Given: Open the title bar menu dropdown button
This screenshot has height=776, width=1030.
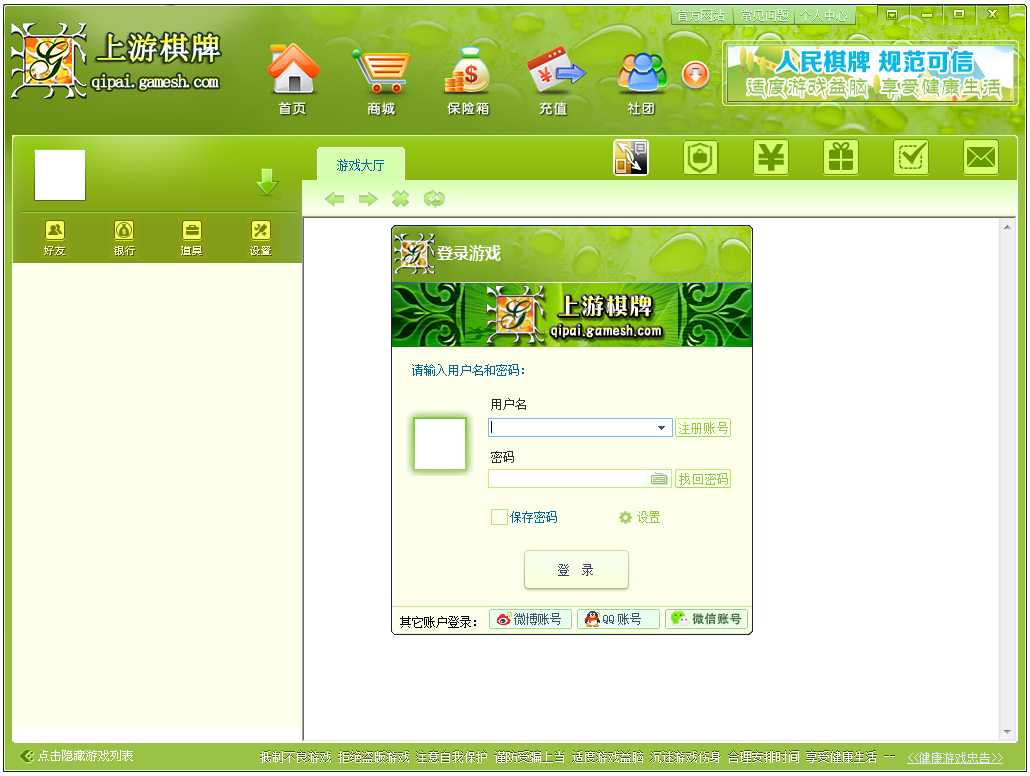Looking at the screenshot, I should coord(892,14).
